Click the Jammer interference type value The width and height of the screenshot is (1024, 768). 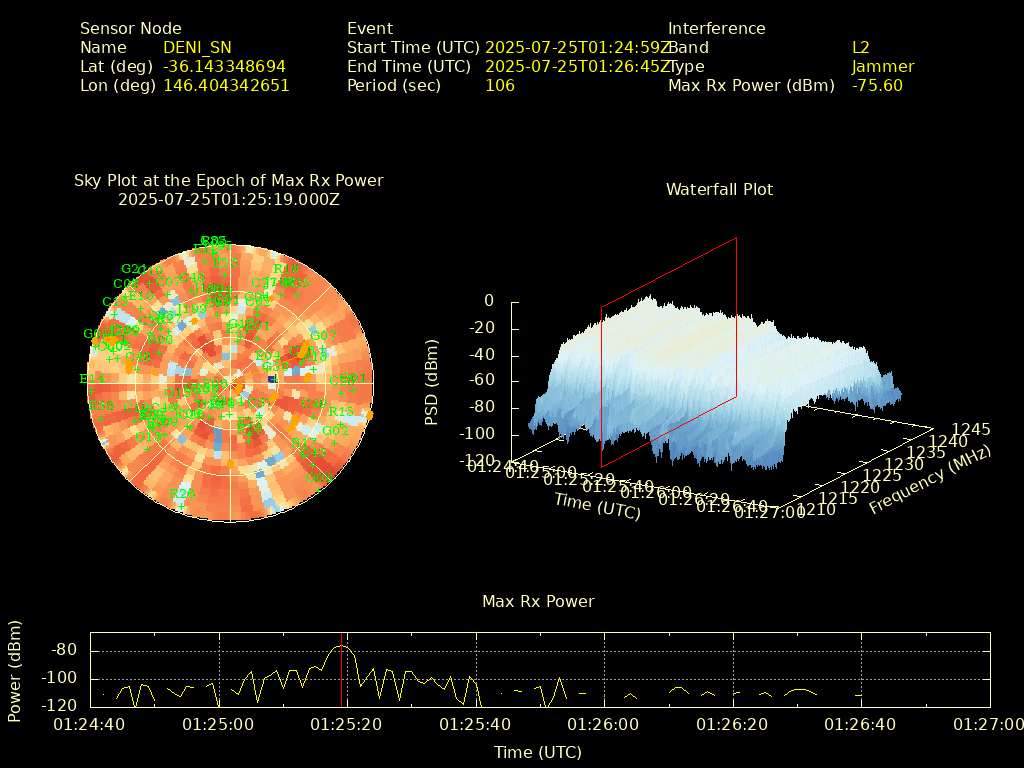coord(883,67)
